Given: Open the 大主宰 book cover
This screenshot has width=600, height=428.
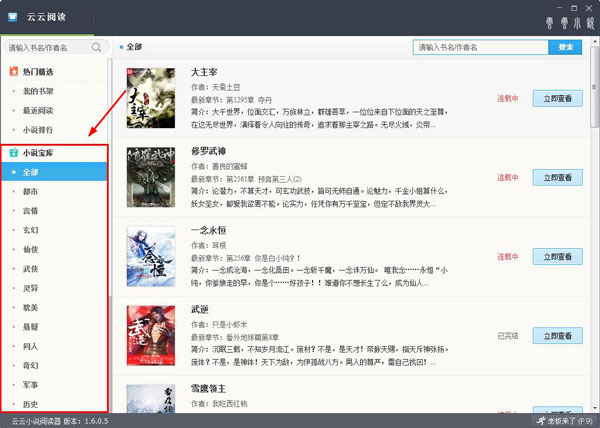Looking at the screenshot, I should (151, 98).
